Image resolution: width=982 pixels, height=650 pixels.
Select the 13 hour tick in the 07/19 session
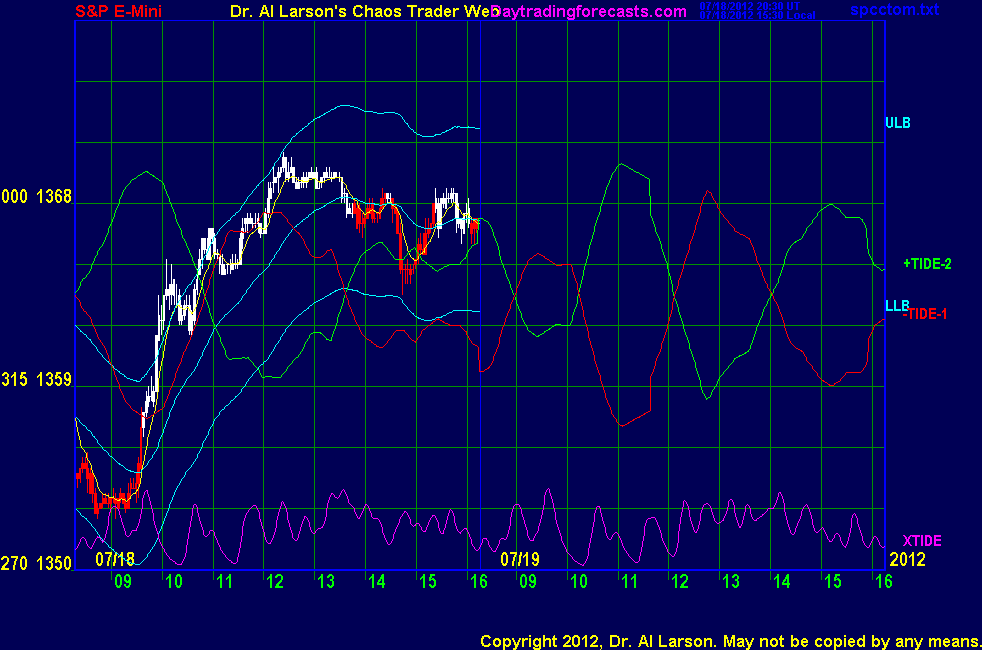pos(730,581)
